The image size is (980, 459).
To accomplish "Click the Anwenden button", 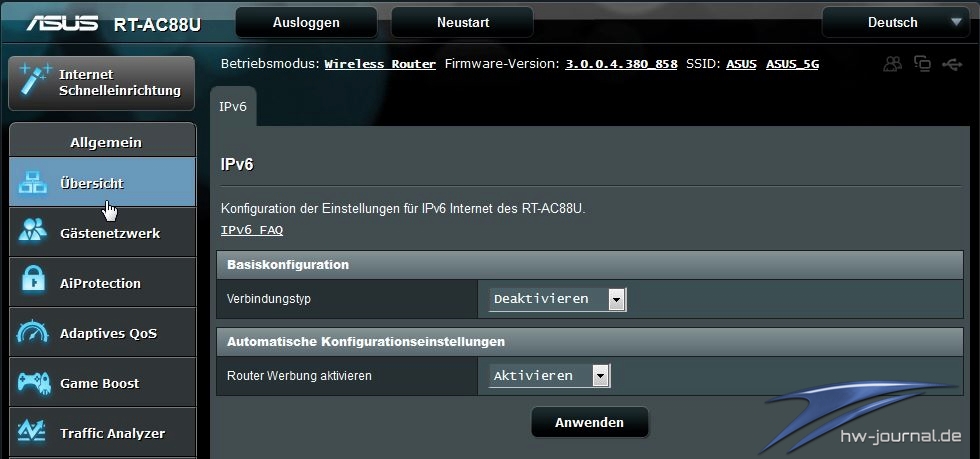I will click(x=589, y=423).
